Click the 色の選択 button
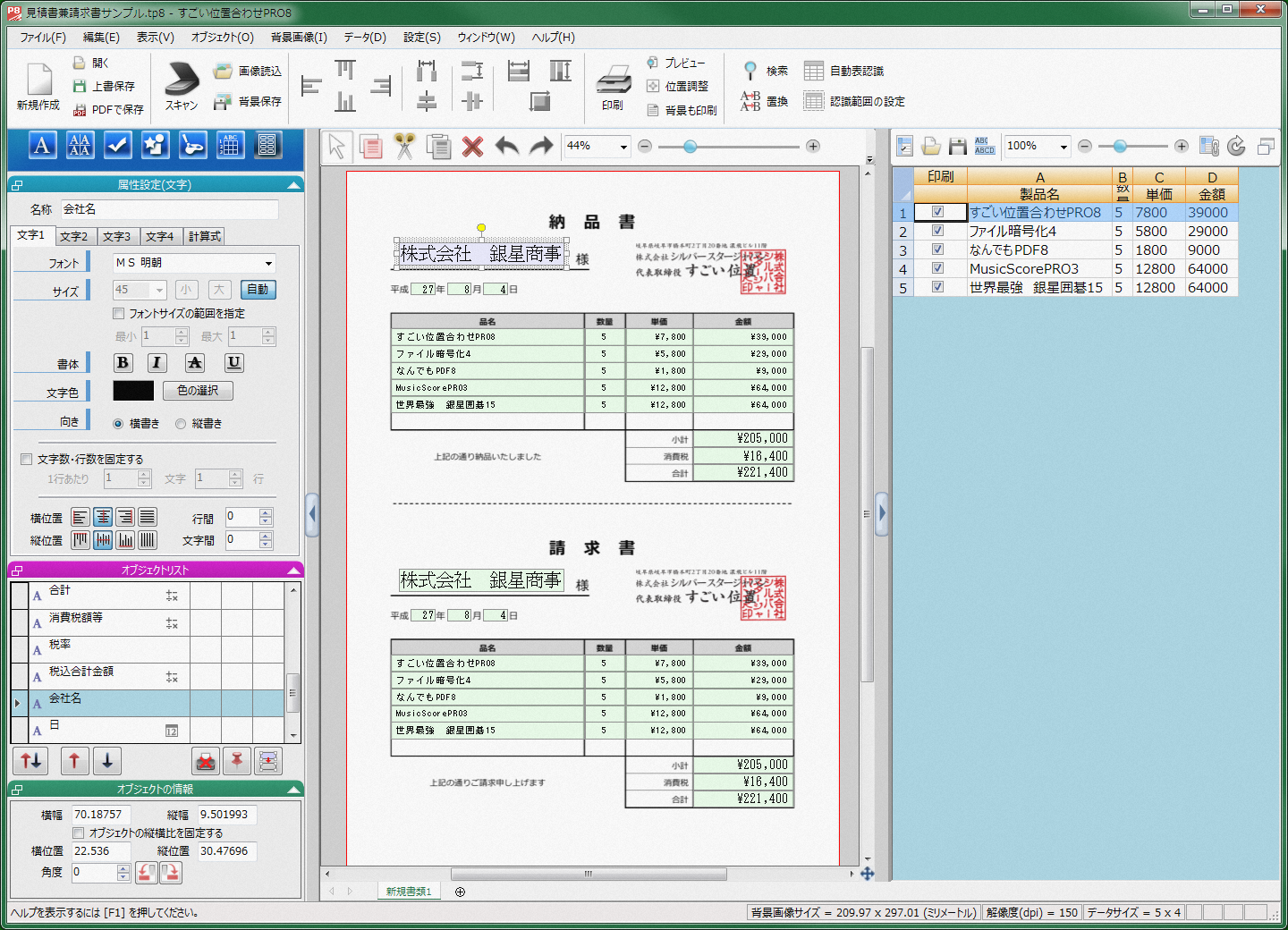The height and width of the screenshot is (930, 1288). [198, 391]
